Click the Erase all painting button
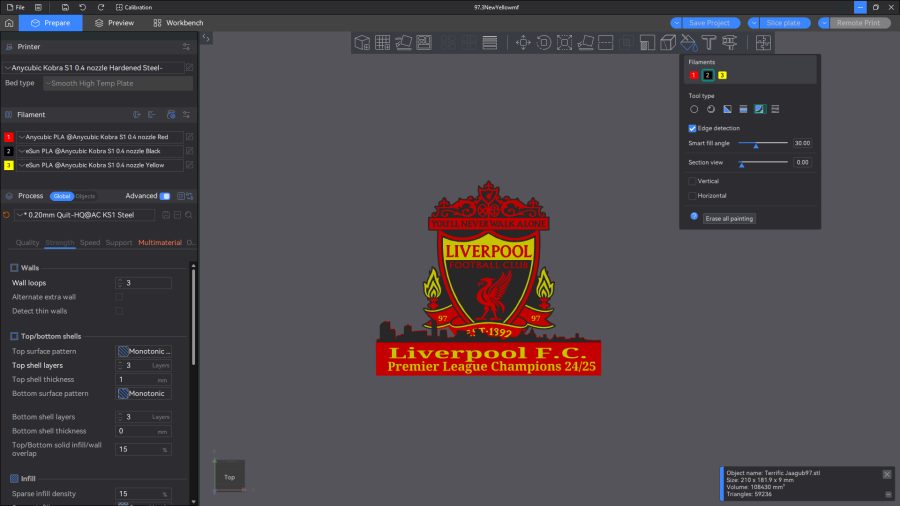The image size is (900, 506). tap(729, 219)
